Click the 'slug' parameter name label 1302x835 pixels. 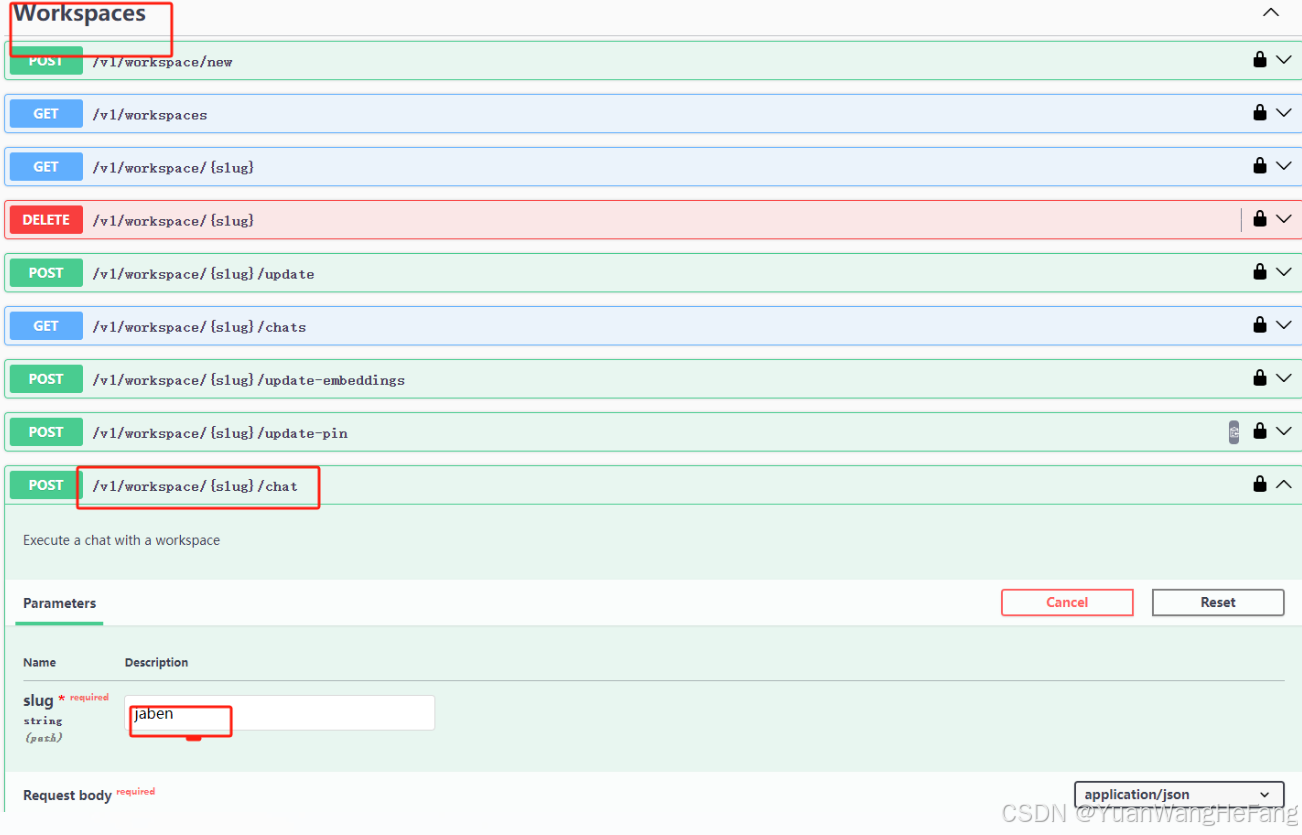(x=38, y=701)
